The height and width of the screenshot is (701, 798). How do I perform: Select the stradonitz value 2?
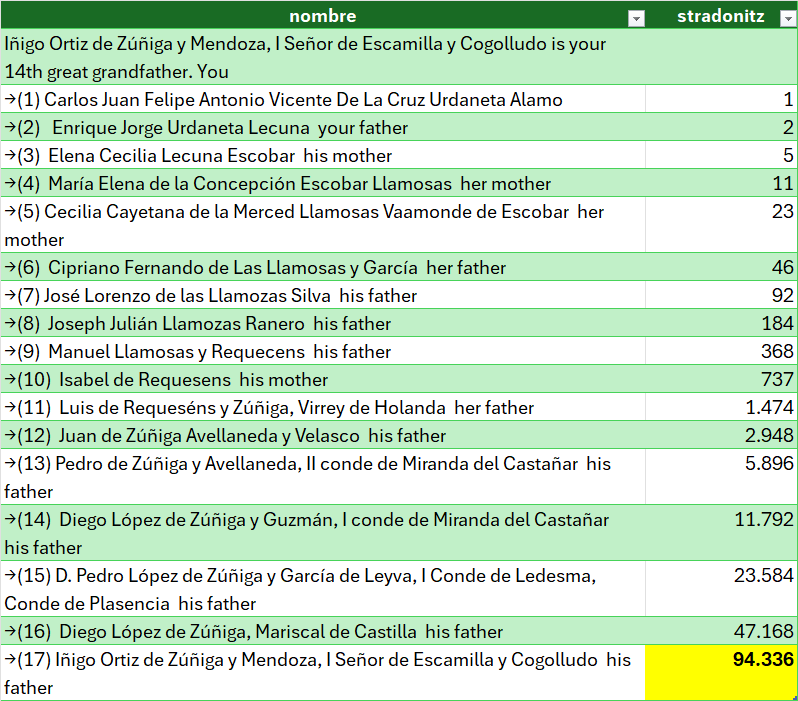tap(721, 127)
